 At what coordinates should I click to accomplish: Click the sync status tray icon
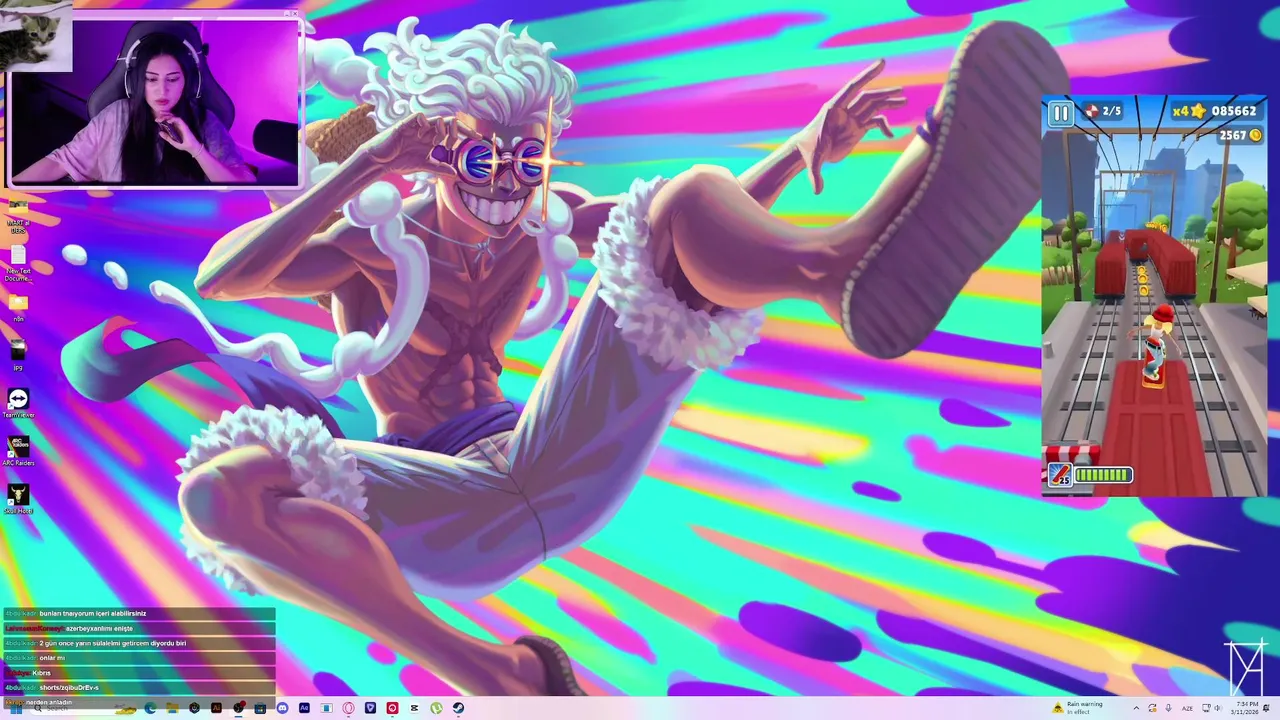pyautogui.click(x=1152, y=708)
